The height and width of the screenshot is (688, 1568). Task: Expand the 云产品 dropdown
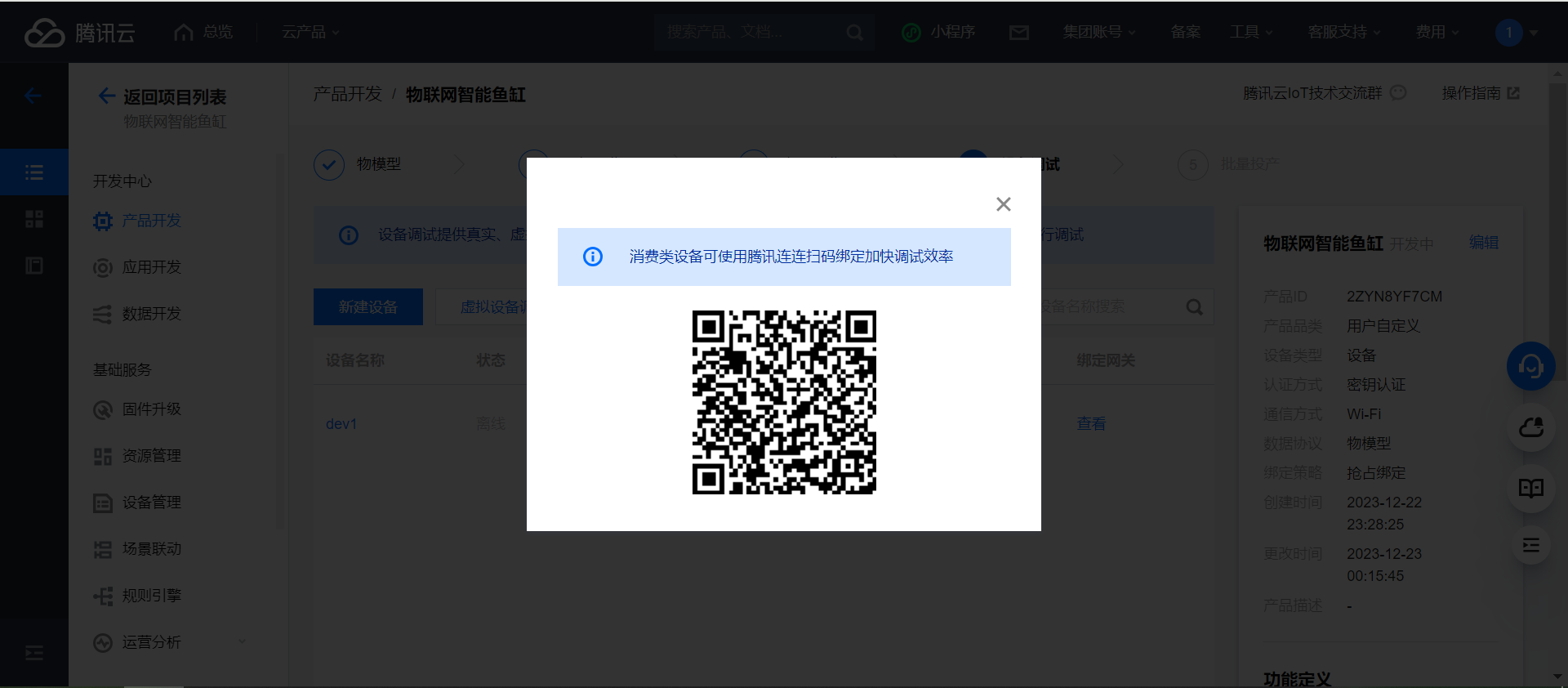pos(310,32)
